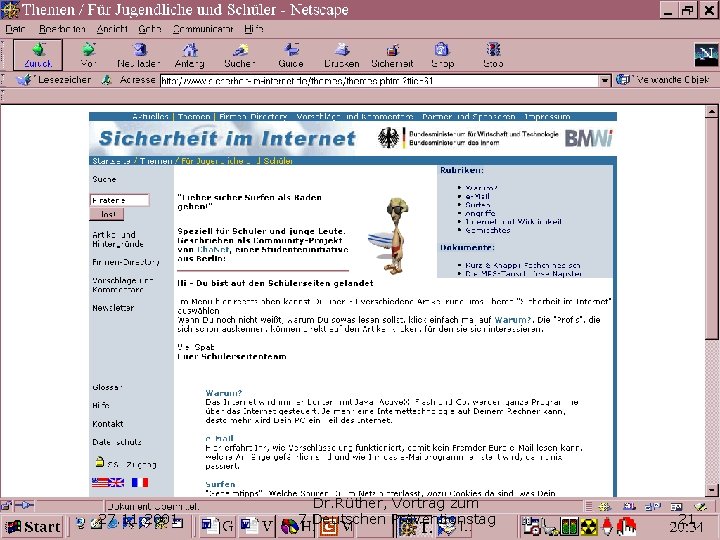
Task: Click the Firmen-Directory top nav link
Action: pyautogui.click(x=253, y=117)
